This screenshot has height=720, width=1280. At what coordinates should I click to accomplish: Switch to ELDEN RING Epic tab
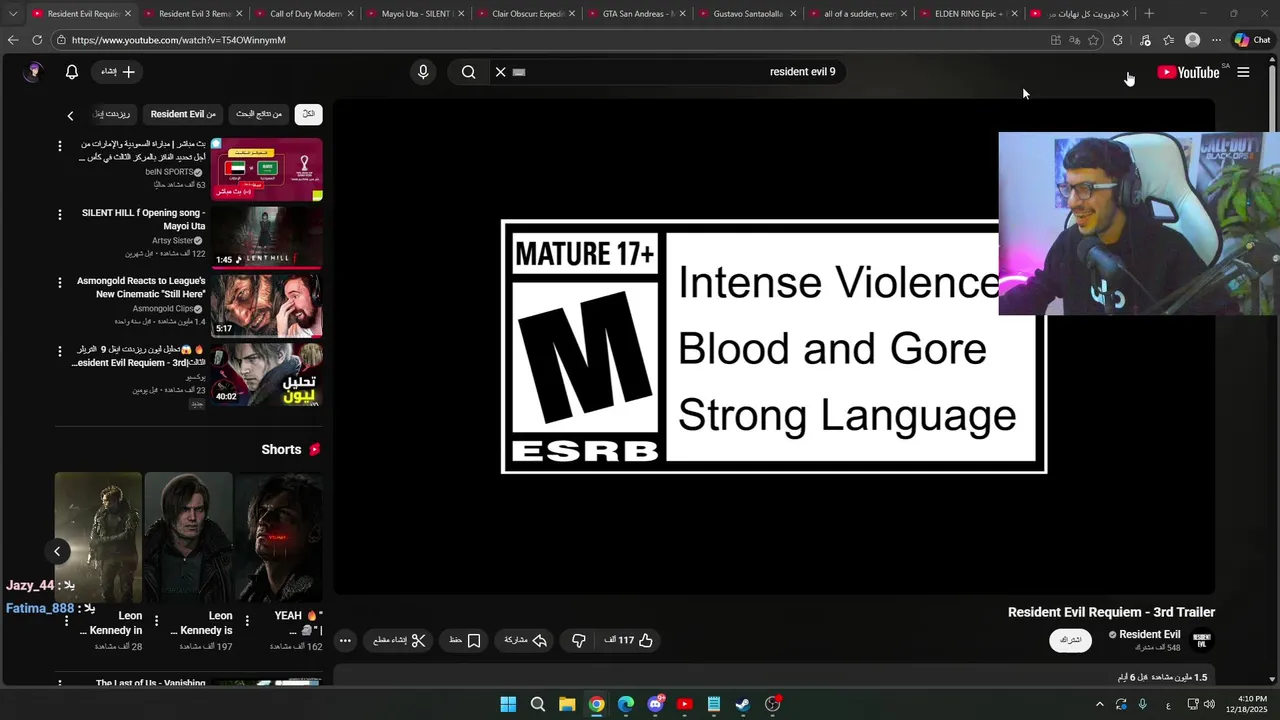point(967,13)
